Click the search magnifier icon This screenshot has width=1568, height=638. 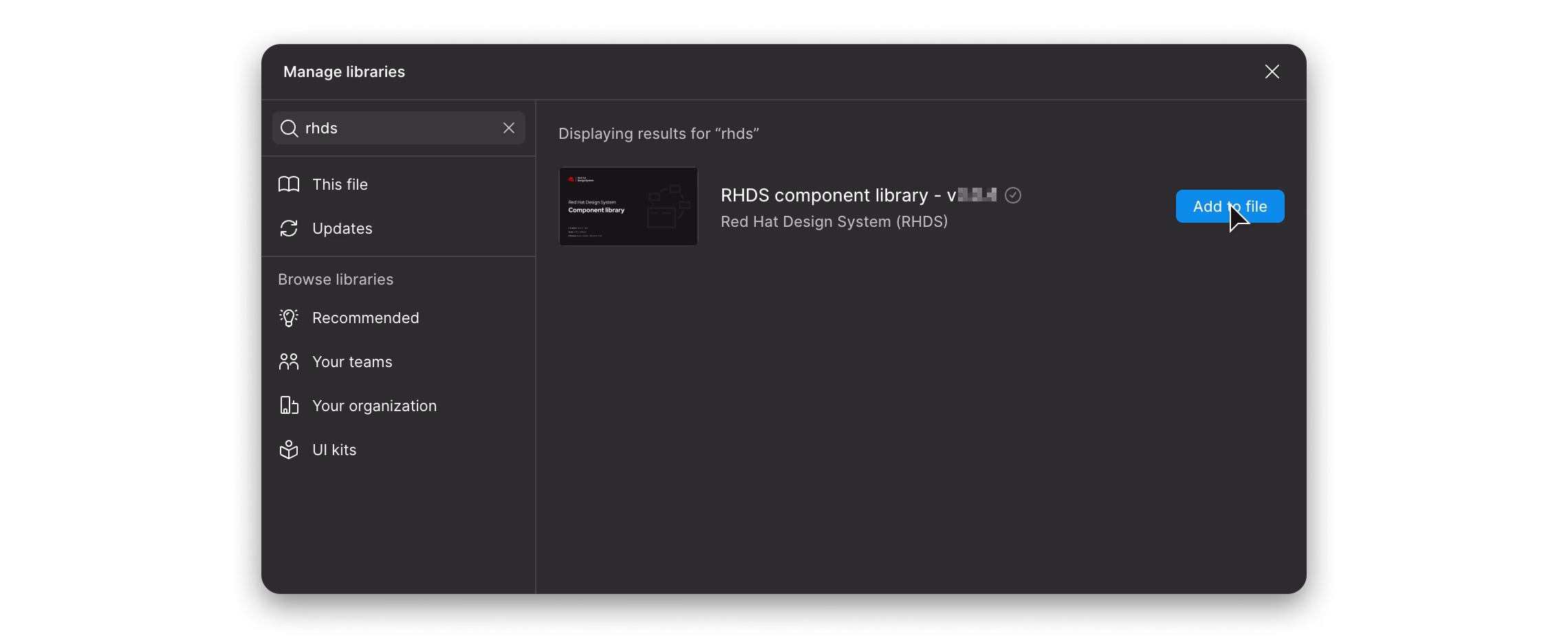pyautogui.click(x=291, y=128)
